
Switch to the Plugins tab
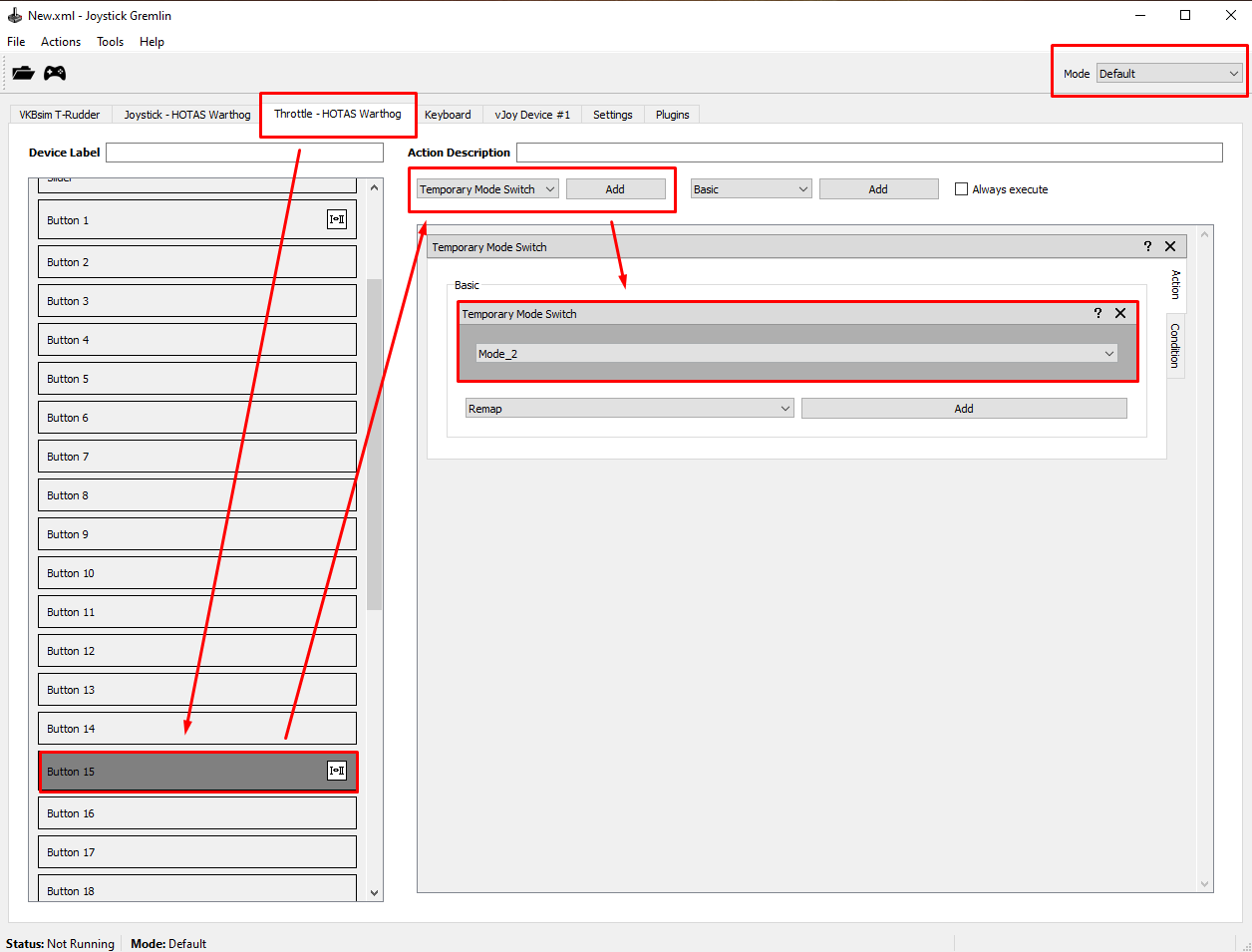(x=673, y=115)
